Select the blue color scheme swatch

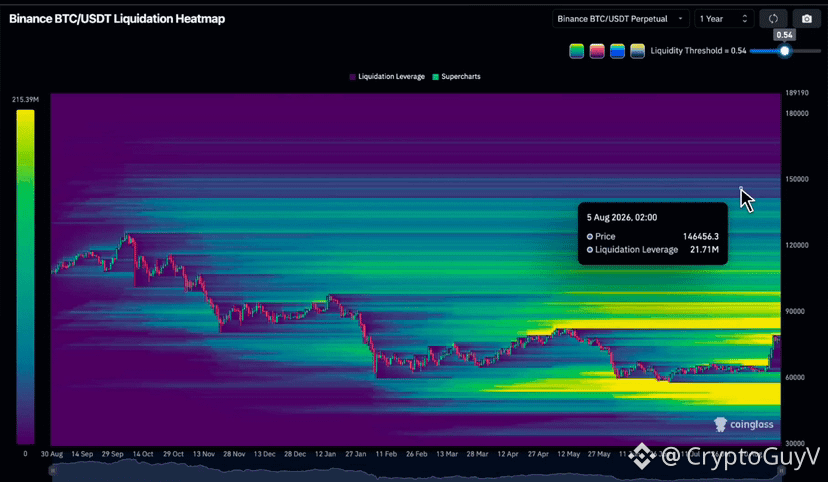(x=617, y=51)
